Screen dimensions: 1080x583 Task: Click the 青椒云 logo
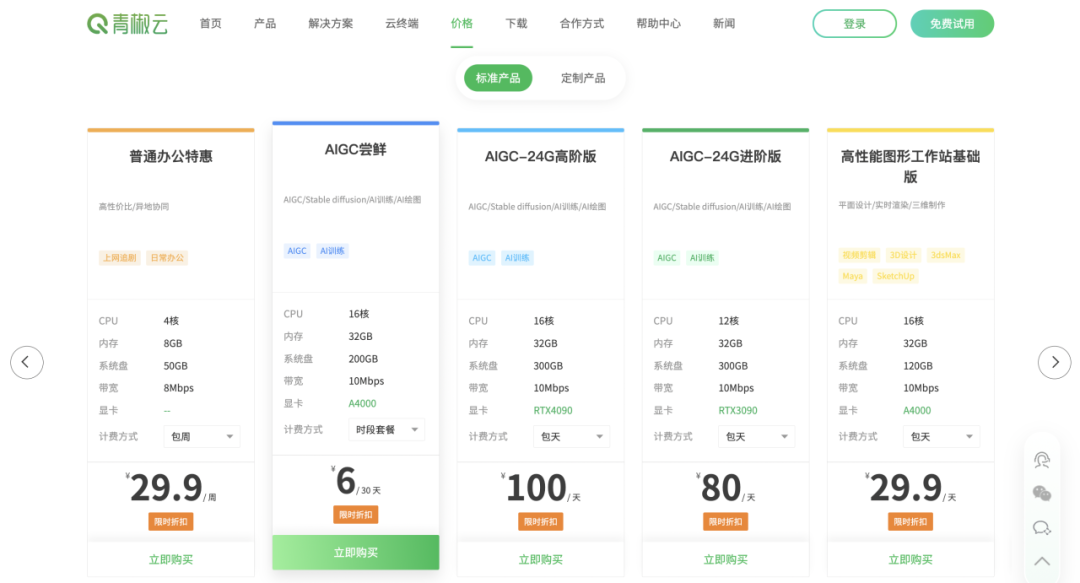[127, 24]
